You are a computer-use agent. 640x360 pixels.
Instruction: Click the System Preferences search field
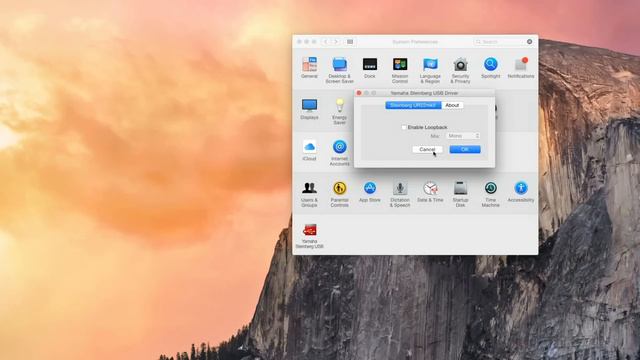point(504,42)
